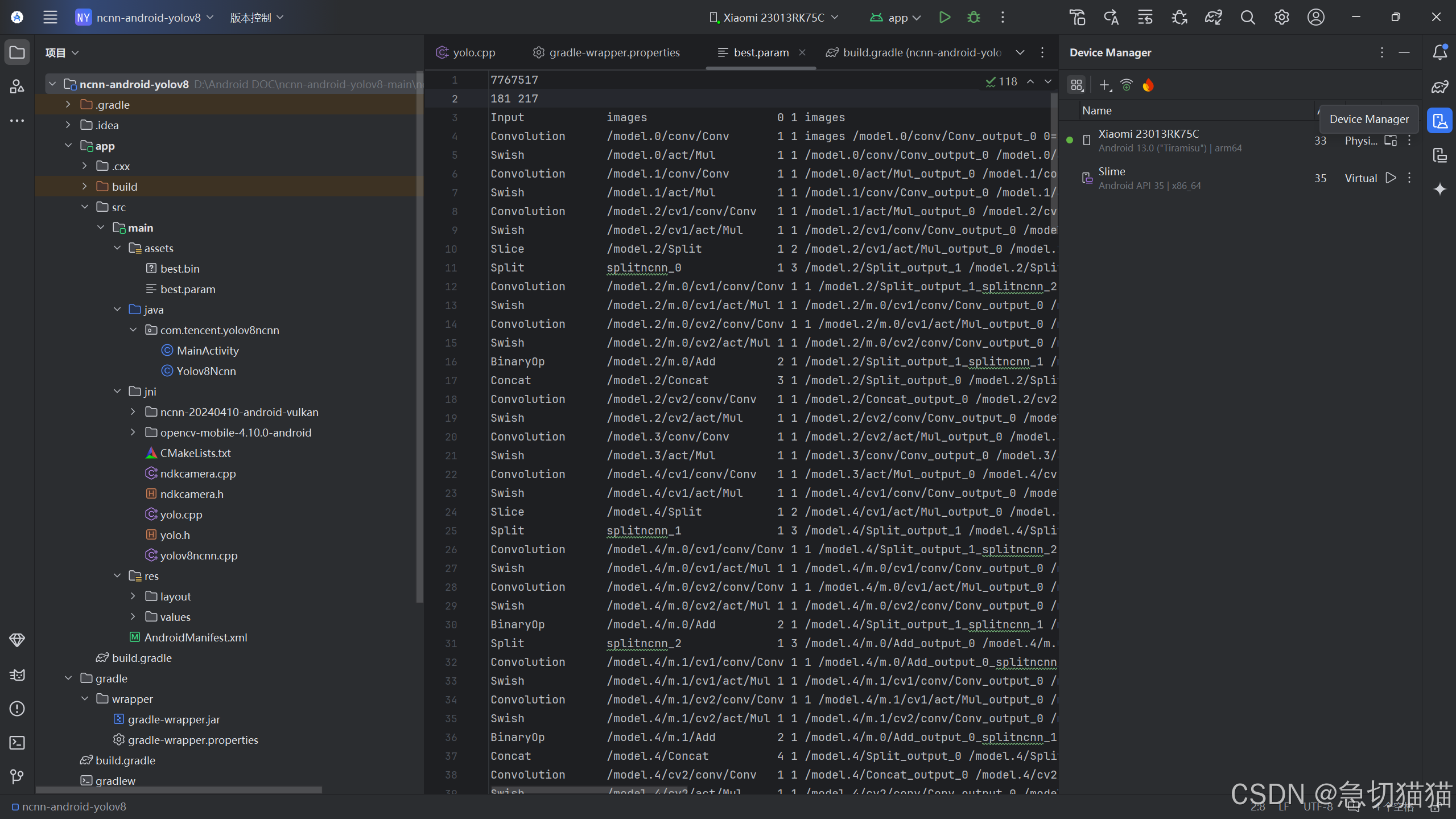Start the Slime virtual device
The height and width of the screenshot is (819, 1456).
[1391, 178]
